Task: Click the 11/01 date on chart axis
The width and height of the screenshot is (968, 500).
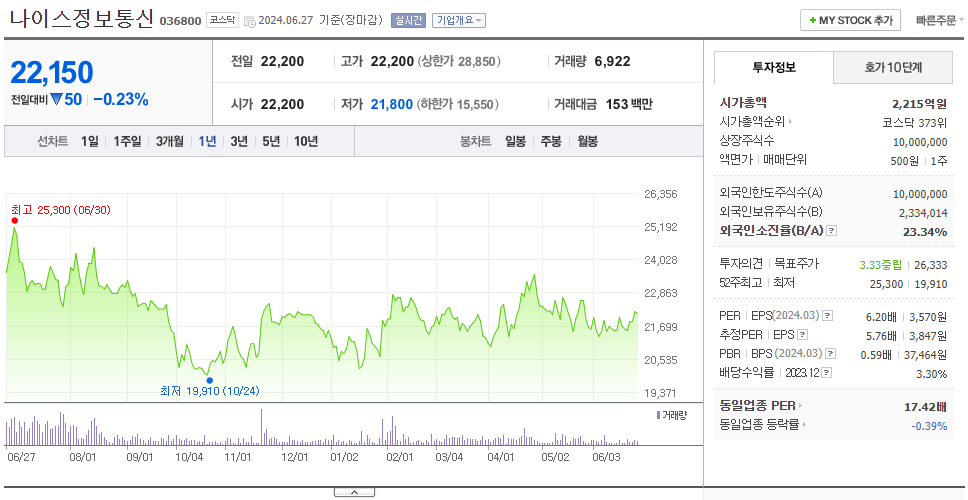Action: click(x=238, y=457)
